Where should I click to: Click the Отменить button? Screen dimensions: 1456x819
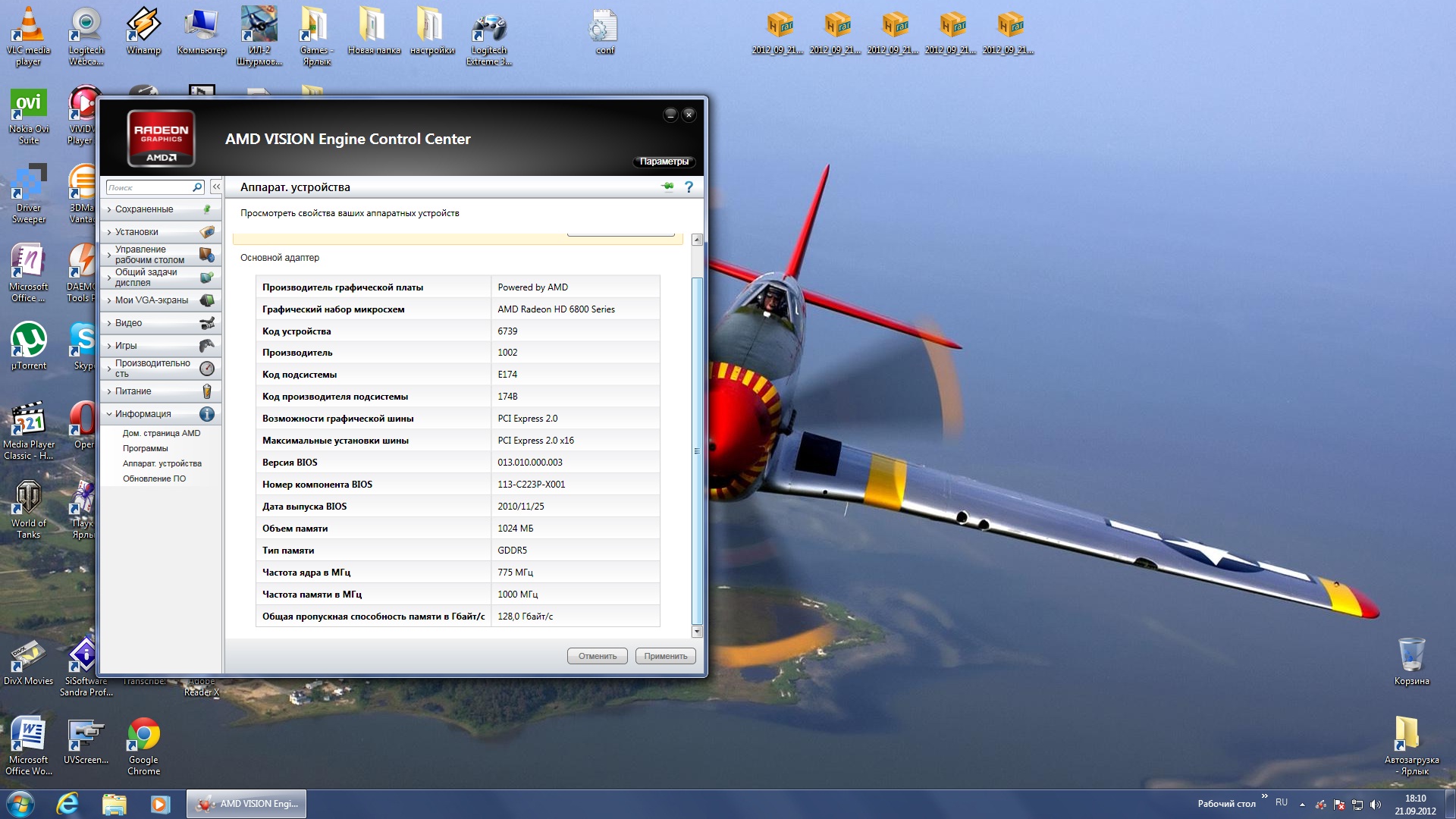(598, 656)
